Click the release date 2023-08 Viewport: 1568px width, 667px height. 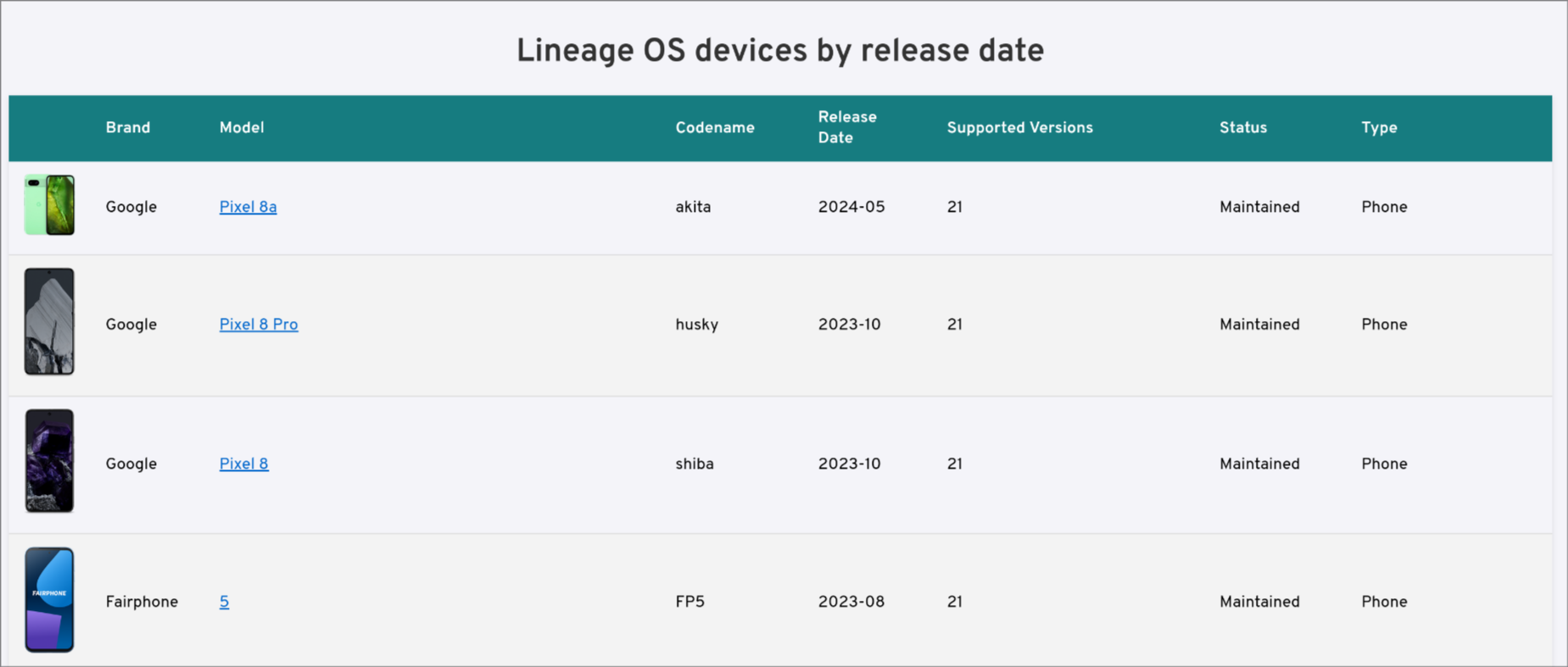[851, 602]
